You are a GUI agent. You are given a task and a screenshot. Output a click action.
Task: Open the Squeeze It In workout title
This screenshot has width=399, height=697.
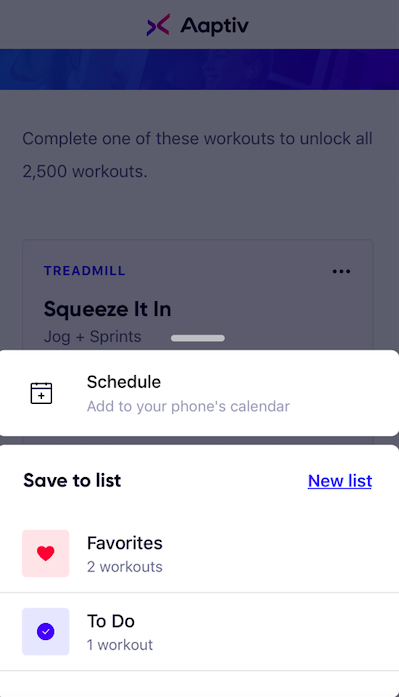[x=108, y=309]
